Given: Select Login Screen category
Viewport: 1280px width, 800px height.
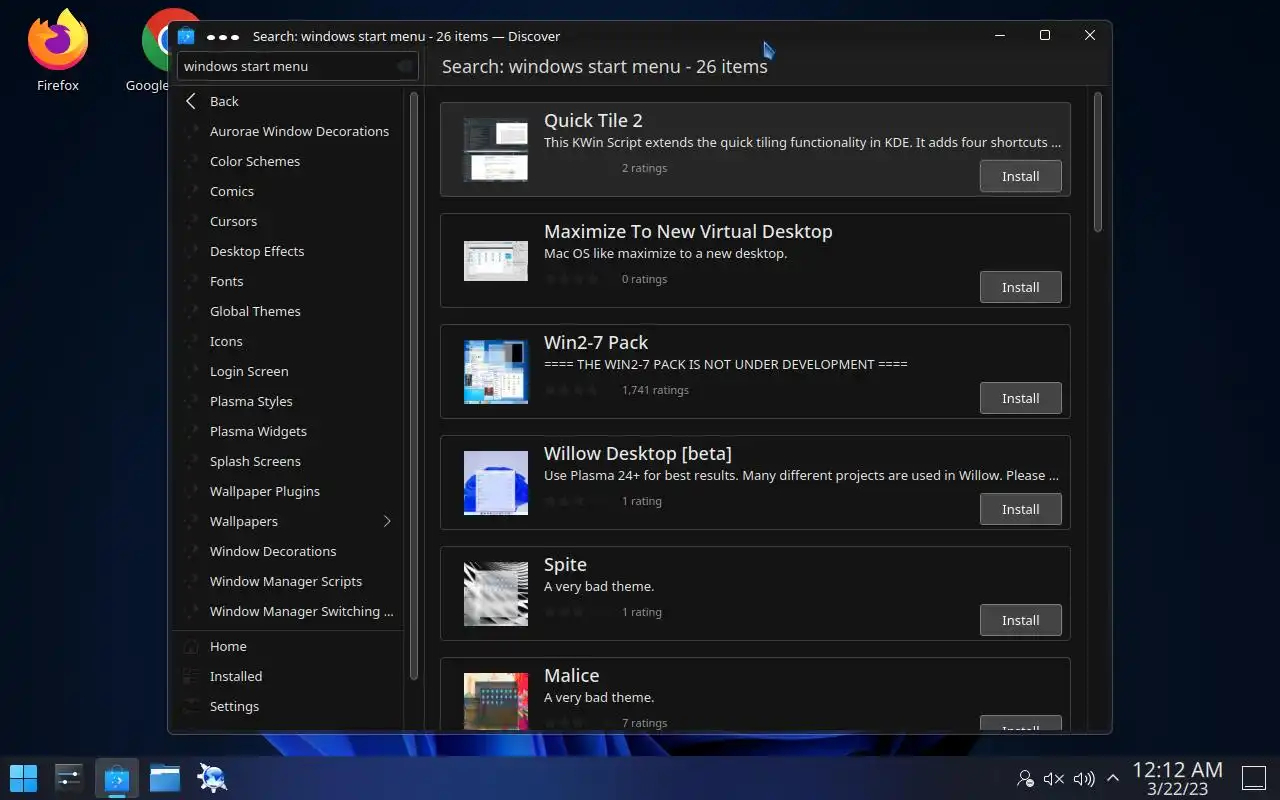Looking at the screenshot, I should tap(288, 371).
